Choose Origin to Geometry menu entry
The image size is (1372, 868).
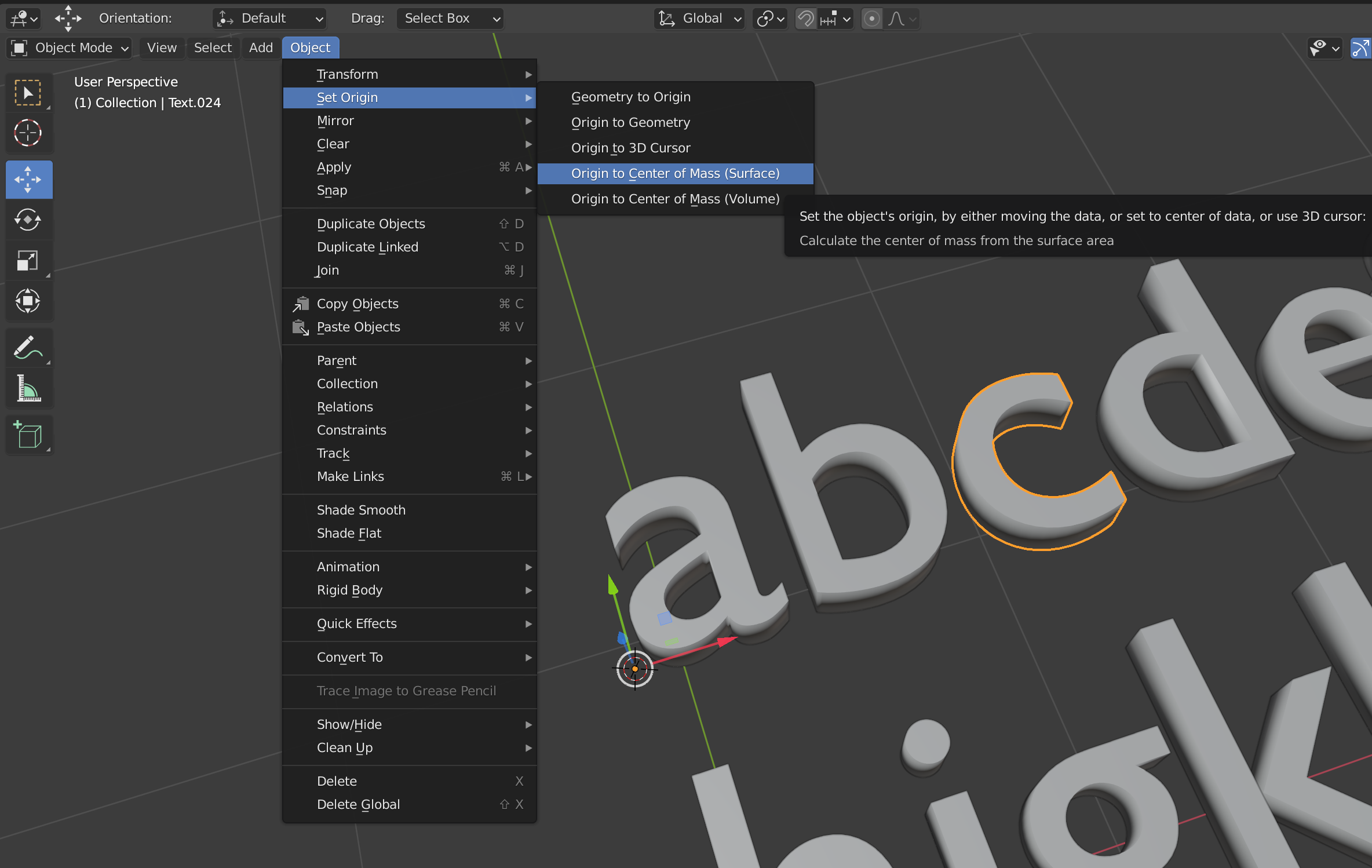click(x=630, y=122)
